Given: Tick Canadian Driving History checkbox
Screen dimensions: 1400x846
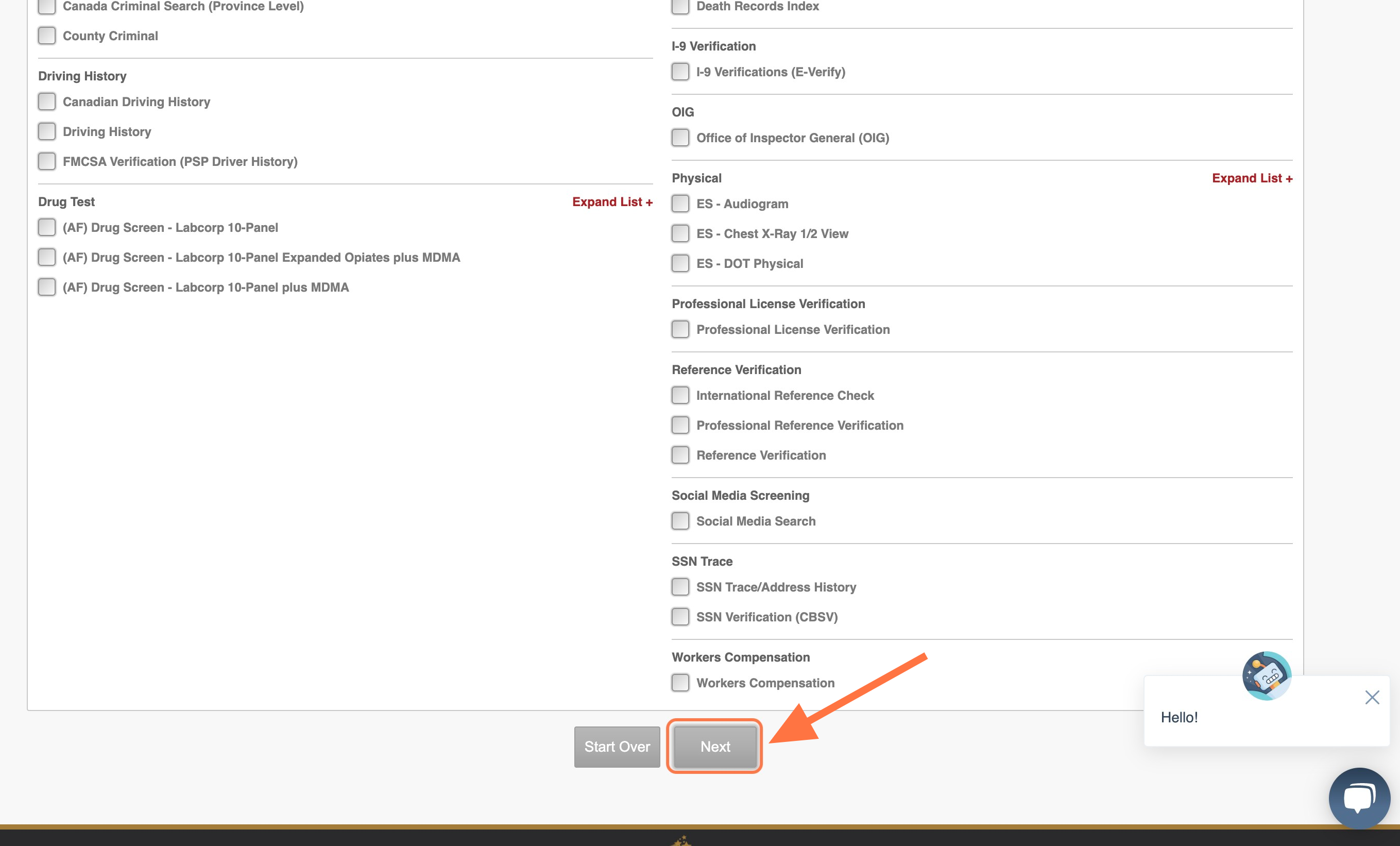Looking at the screenshot, I should click(46, 101).
